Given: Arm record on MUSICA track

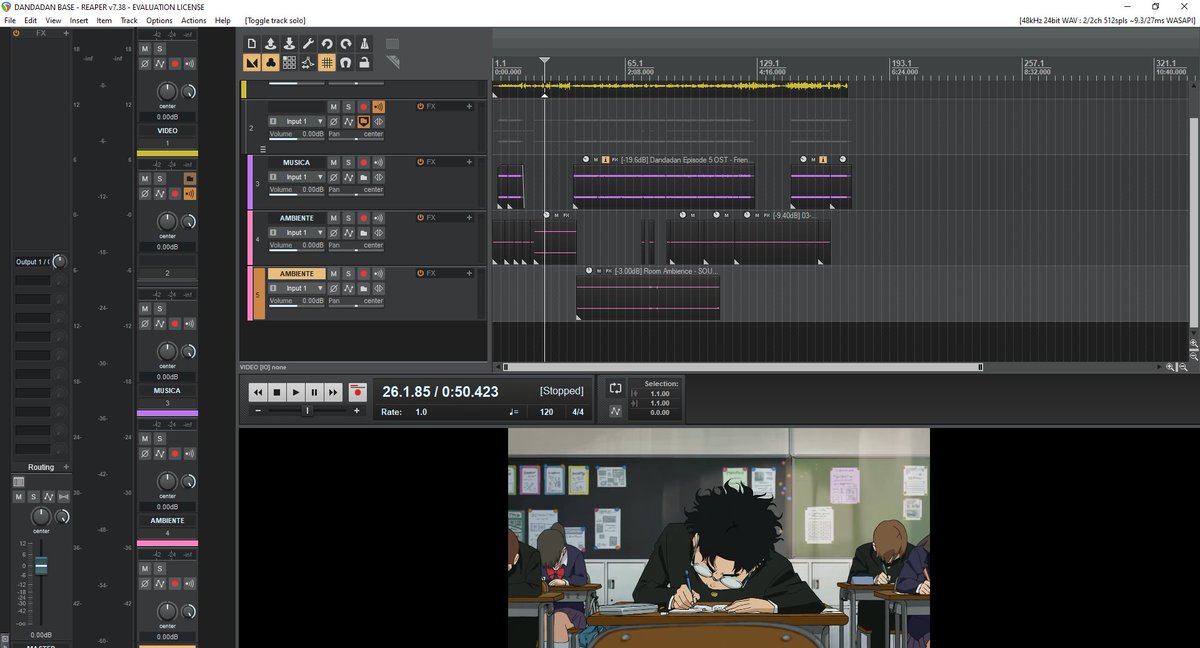Looking at the screenshot, I should [364, 162].
